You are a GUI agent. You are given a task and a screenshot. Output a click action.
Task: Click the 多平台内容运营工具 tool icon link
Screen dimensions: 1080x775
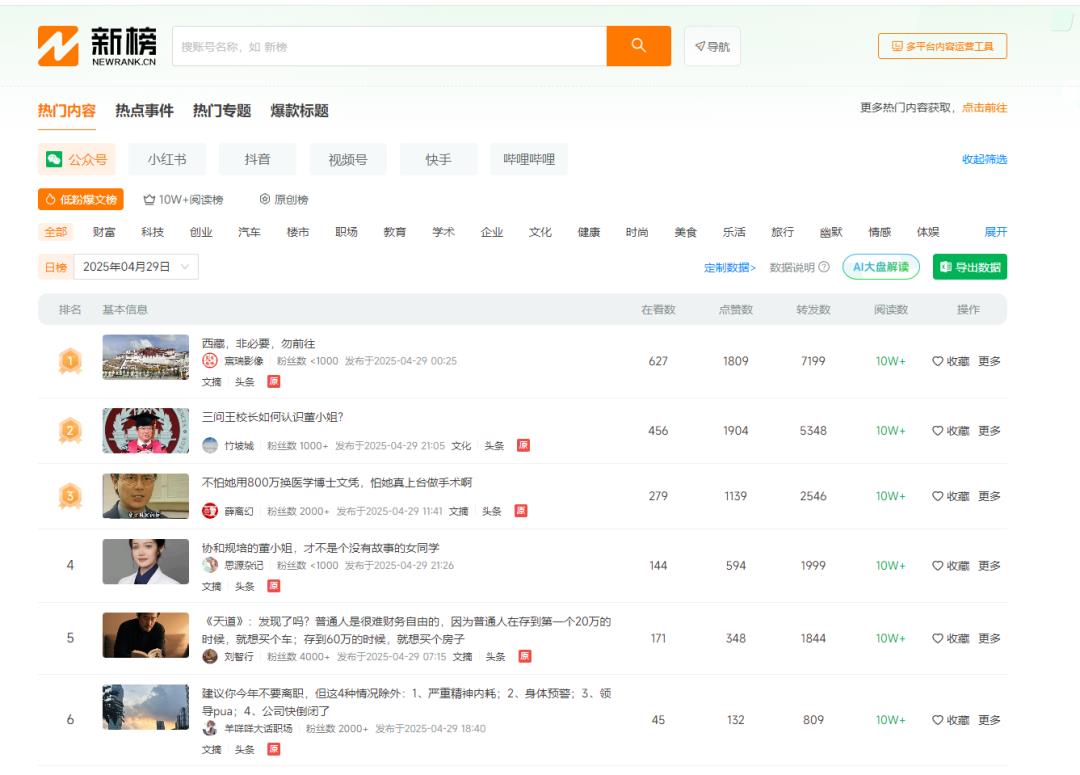click(940, 45)
